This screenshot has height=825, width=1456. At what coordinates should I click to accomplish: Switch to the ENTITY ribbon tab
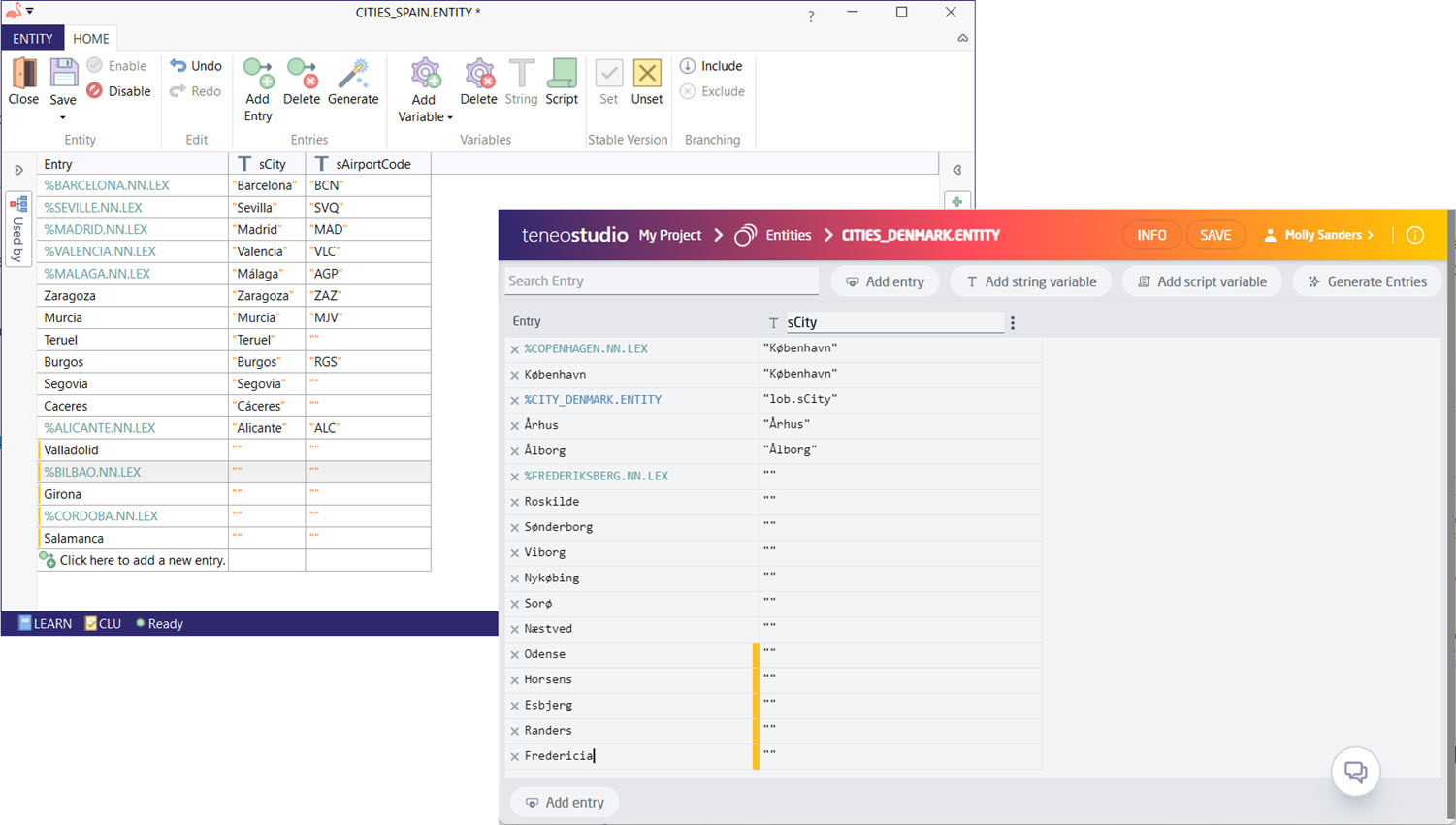tap(33, 39)
